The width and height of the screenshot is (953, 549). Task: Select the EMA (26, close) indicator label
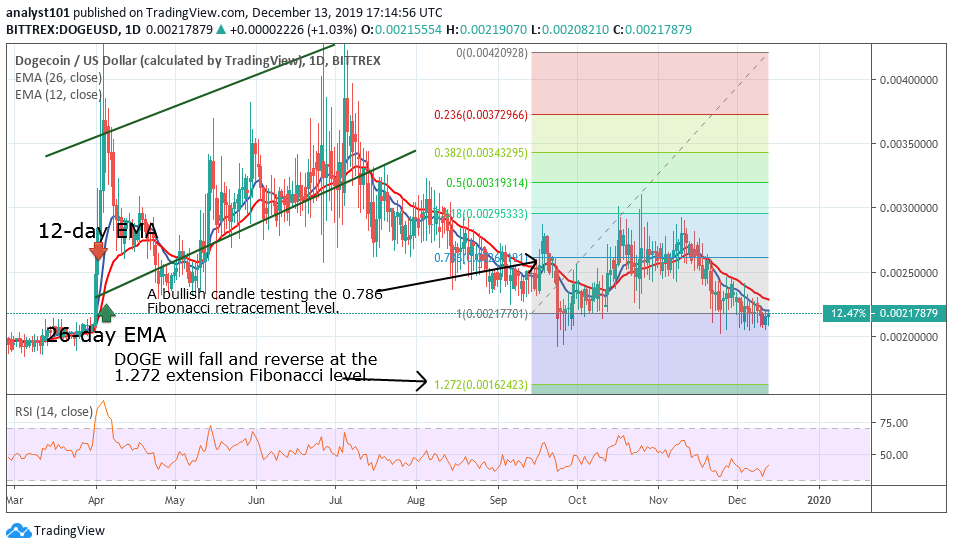pyautogui.click(x=58, y=78)
